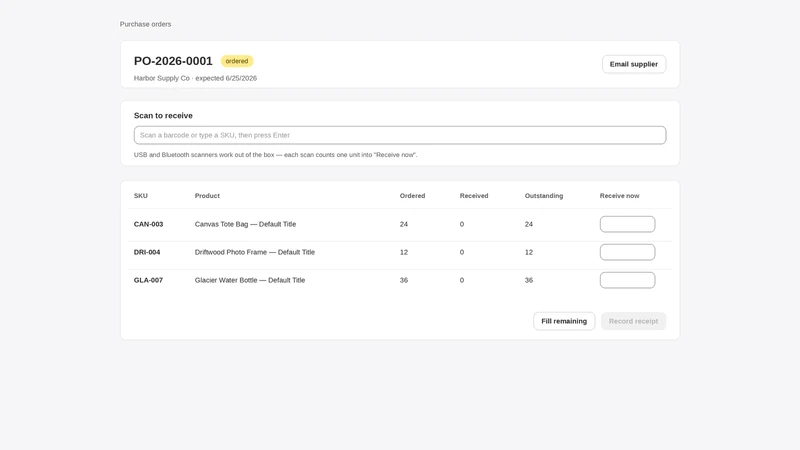Click the Received value 0 for DRI-004
800x450 pixels.
[x=462, y=252]
